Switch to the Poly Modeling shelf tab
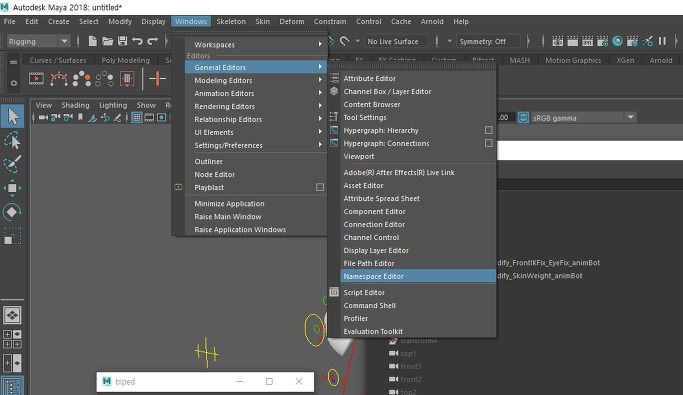Image resolution: width=683 pixels, height=395 pixels. 125,60
